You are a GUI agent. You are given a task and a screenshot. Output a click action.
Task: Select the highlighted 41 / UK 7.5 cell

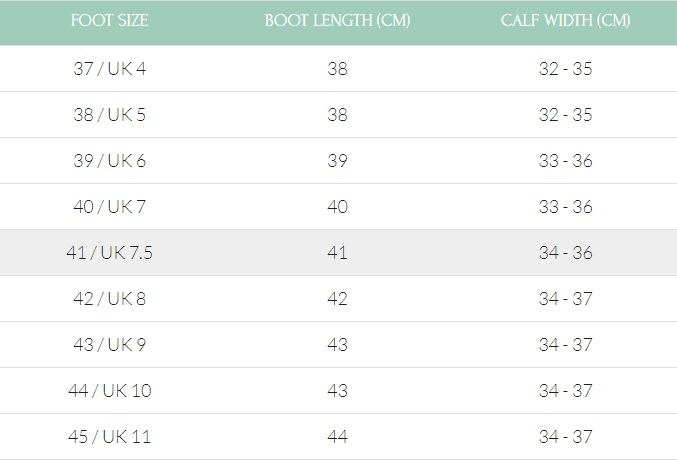[x=110, y=253]
